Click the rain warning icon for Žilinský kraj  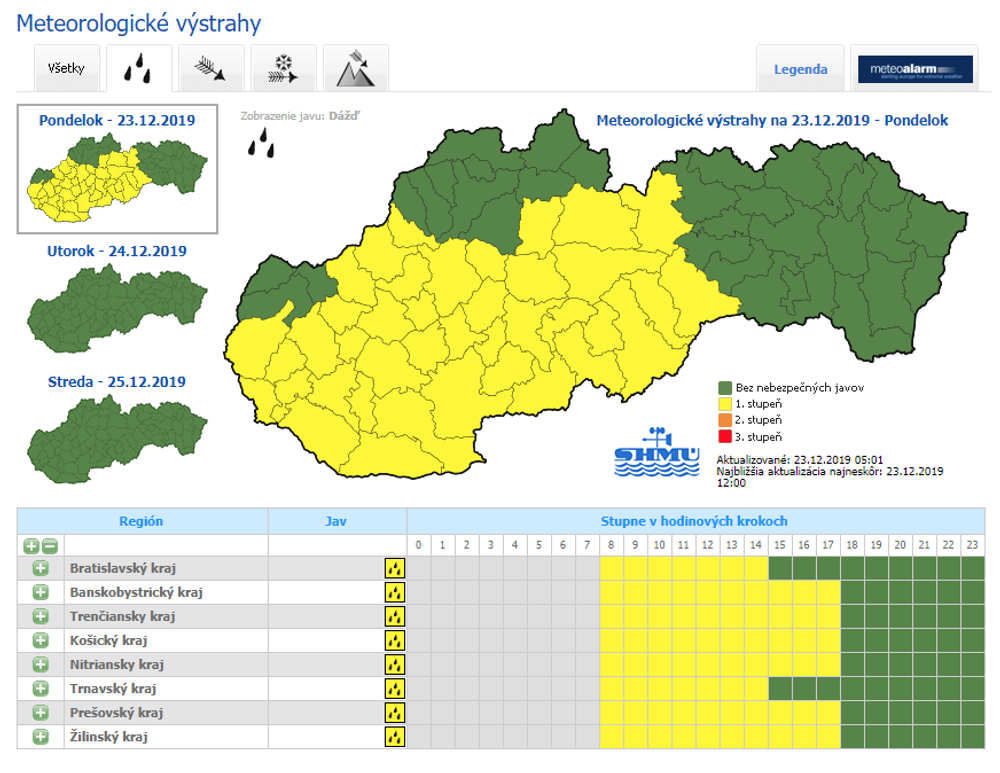395,737
